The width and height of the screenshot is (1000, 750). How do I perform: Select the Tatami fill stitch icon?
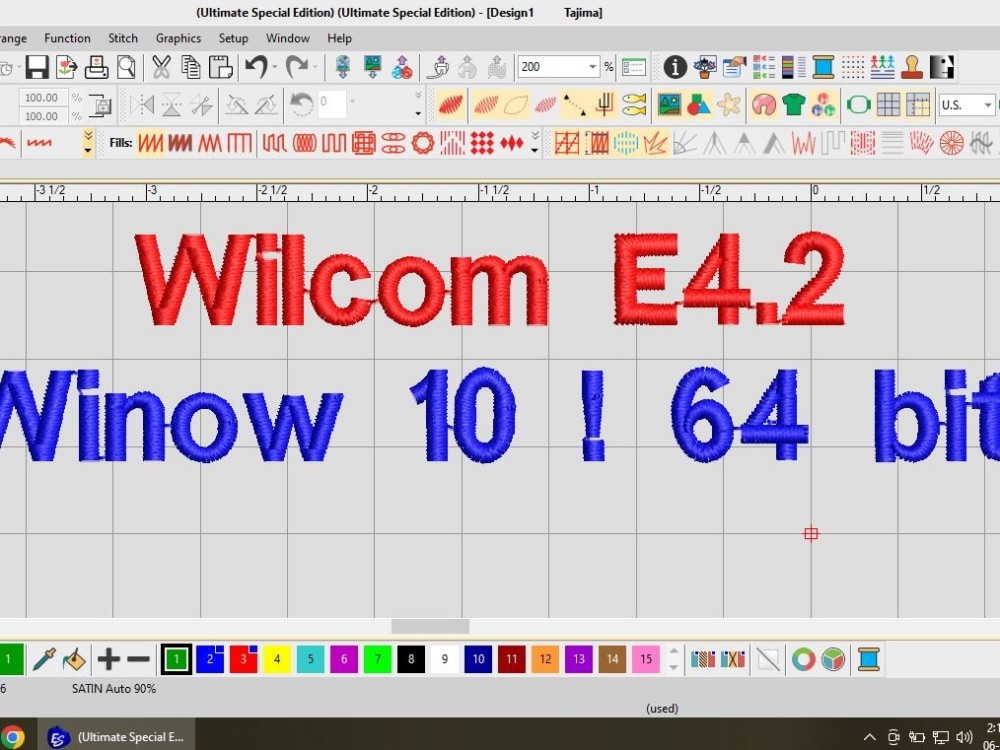(x=180, y=143)
